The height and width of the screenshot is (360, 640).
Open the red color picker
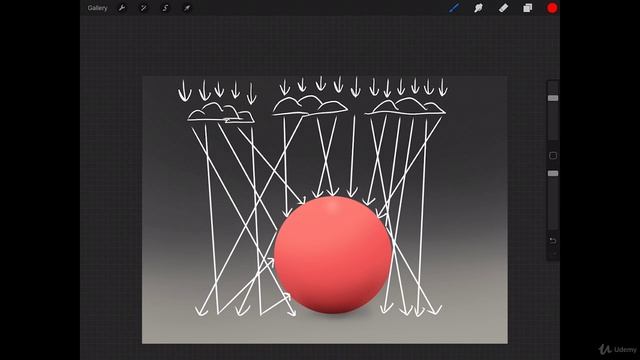(x=552, y=8)
